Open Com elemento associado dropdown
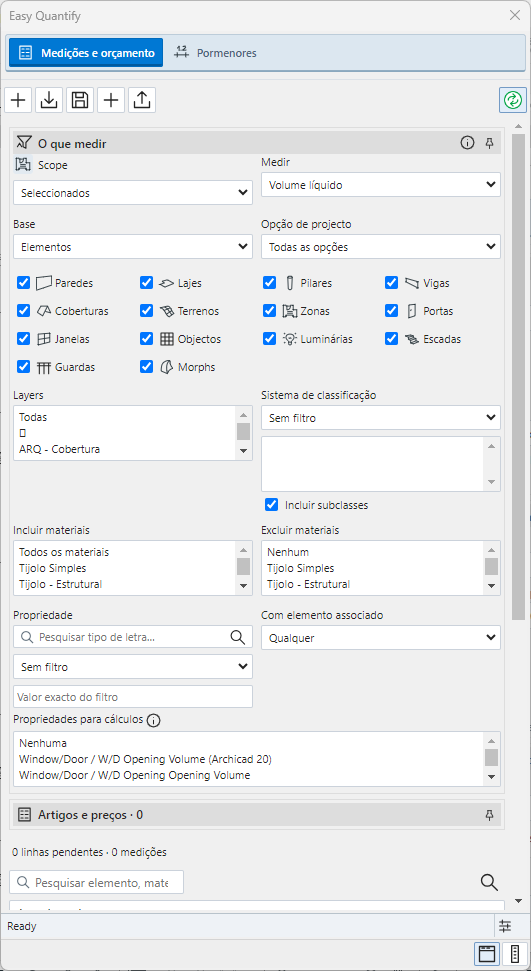Image resolution: width=531 pixels, height=971 pixels. pyautogui.click(x=380, y=637)
